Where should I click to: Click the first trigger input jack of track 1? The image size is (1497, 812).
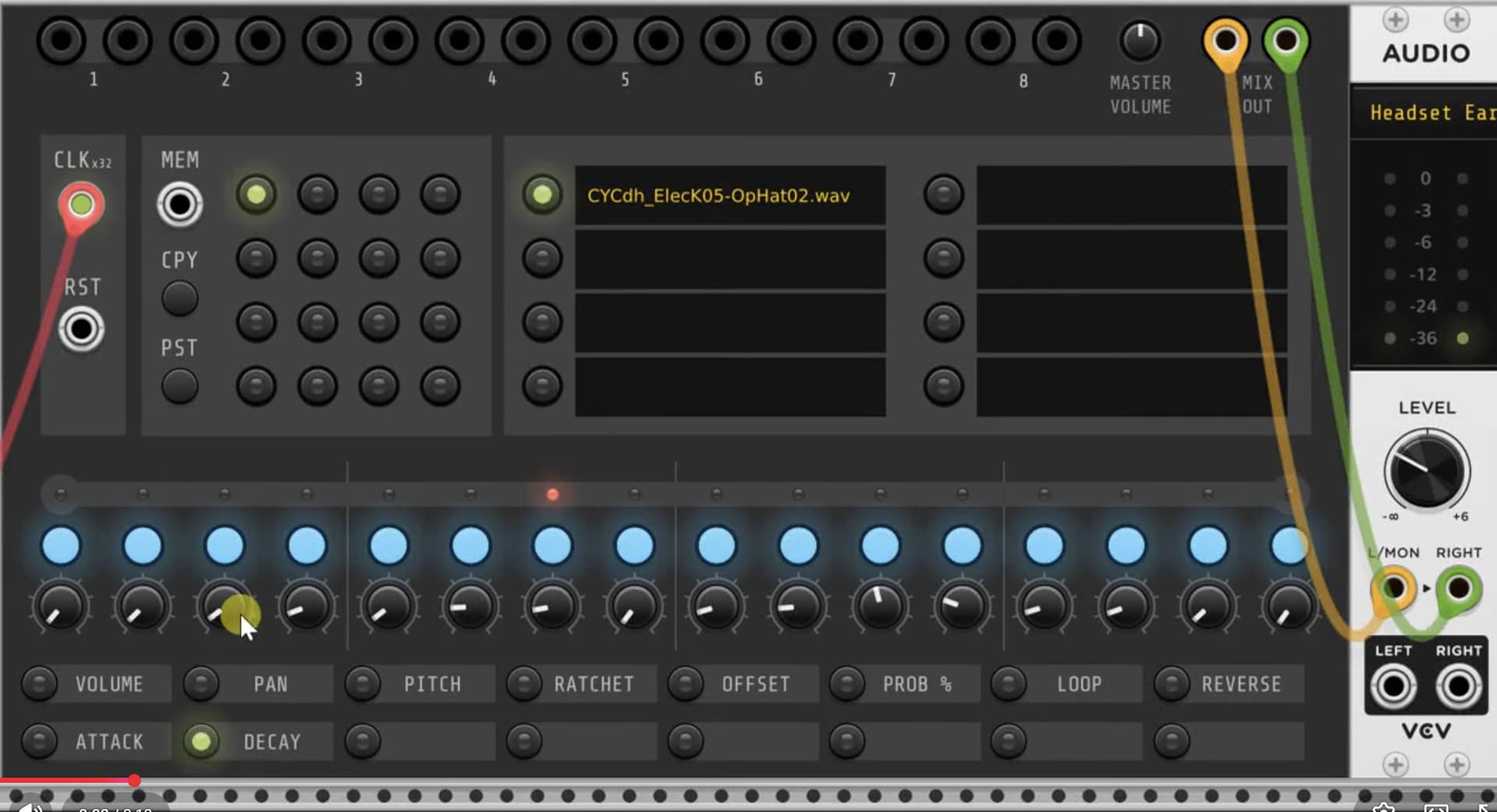click(x=62, y=40)
